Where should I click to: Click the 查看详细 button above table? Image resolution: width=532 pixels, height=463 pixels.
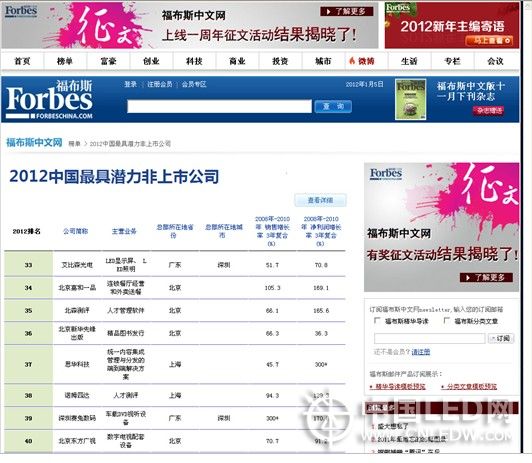320,200
